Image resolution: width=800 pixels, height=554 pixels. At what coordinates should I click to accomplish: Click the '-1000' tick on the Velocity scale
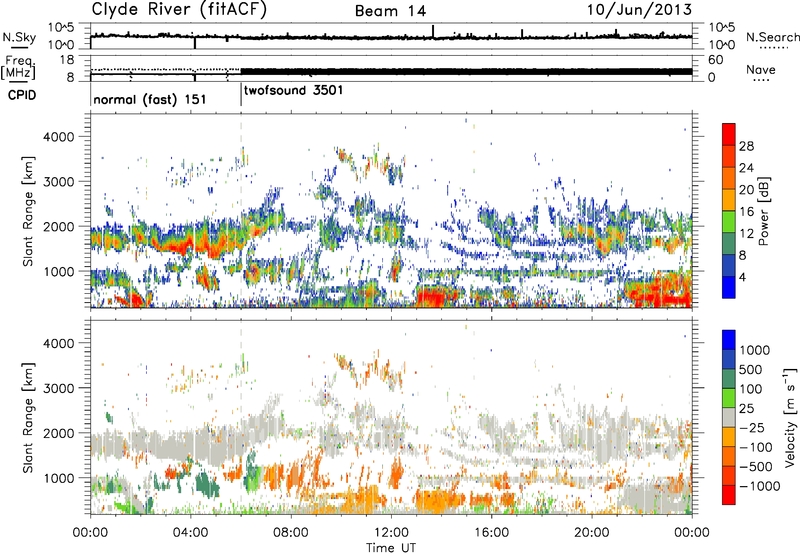(x=760, y=486)
